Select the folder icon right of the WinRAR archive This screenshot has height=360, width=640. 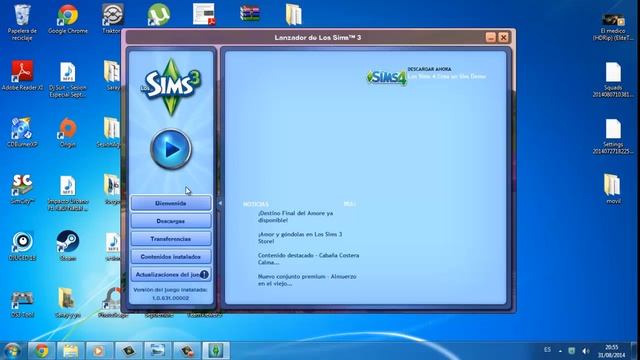(293, 15)
